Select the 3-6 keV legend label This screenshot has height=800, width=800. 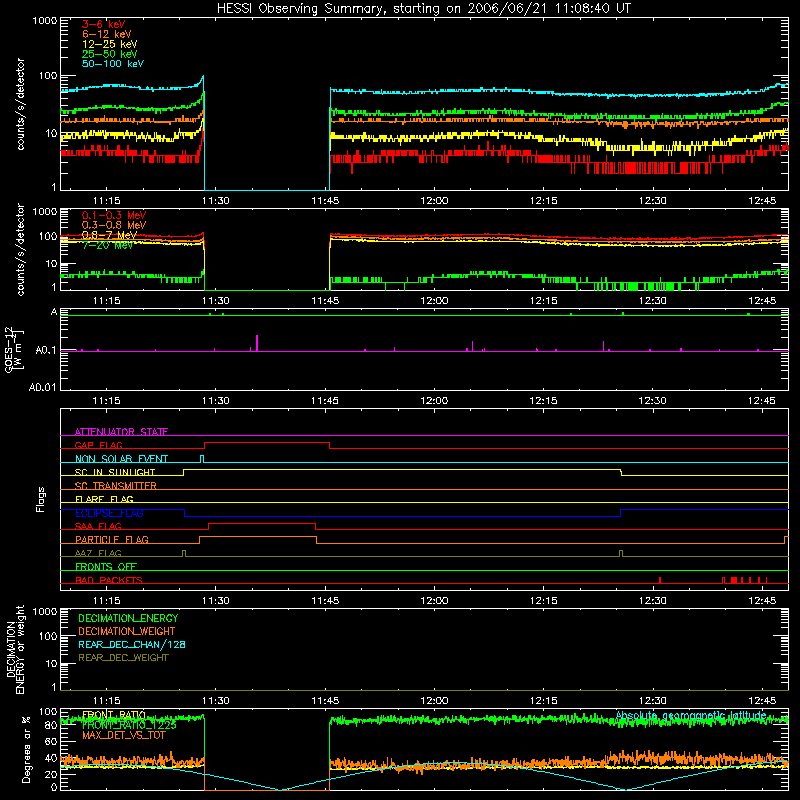pos(104,24)
